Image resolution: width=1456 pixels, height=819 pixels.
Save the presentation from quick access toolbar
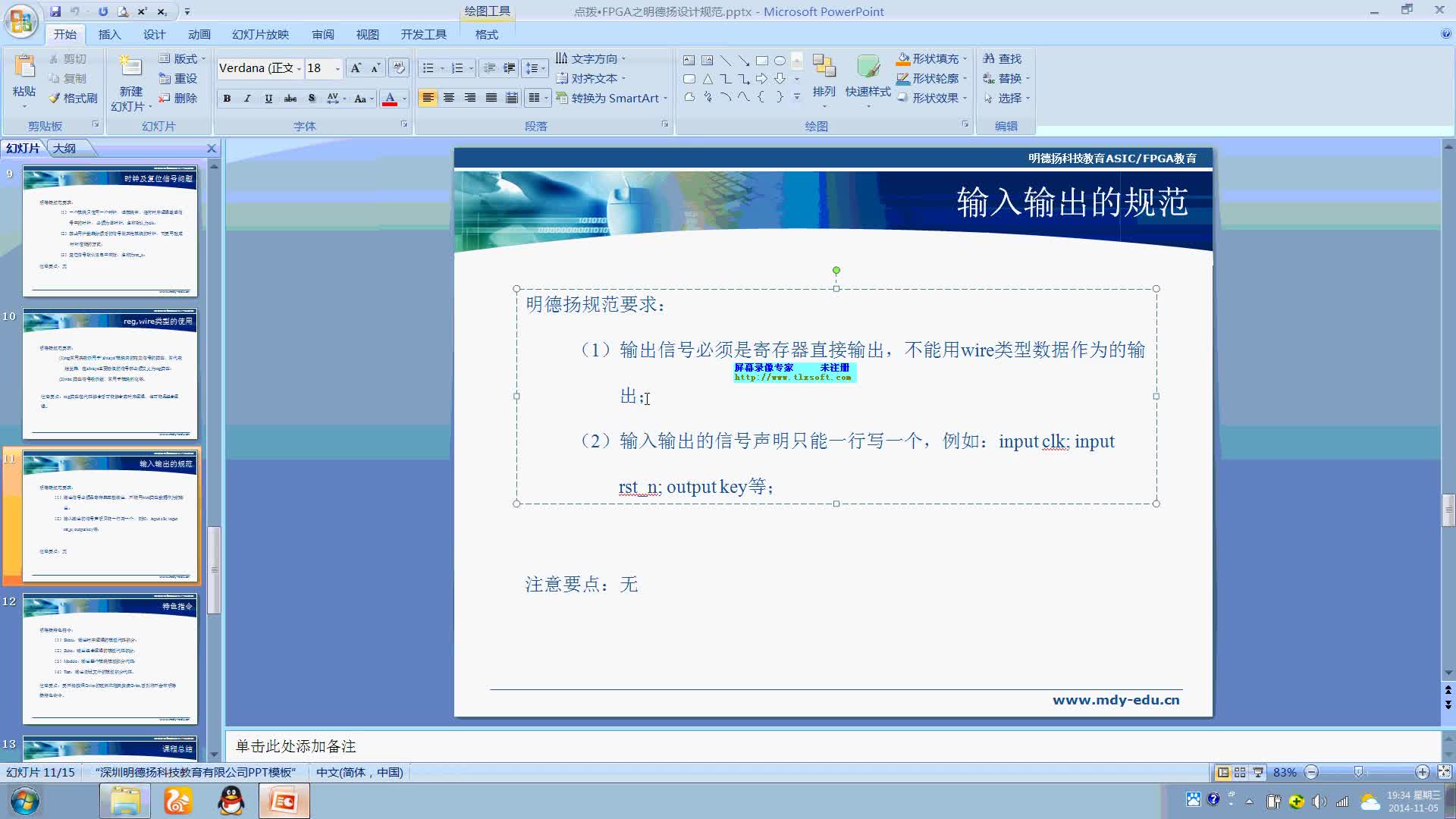click(55, 11)
